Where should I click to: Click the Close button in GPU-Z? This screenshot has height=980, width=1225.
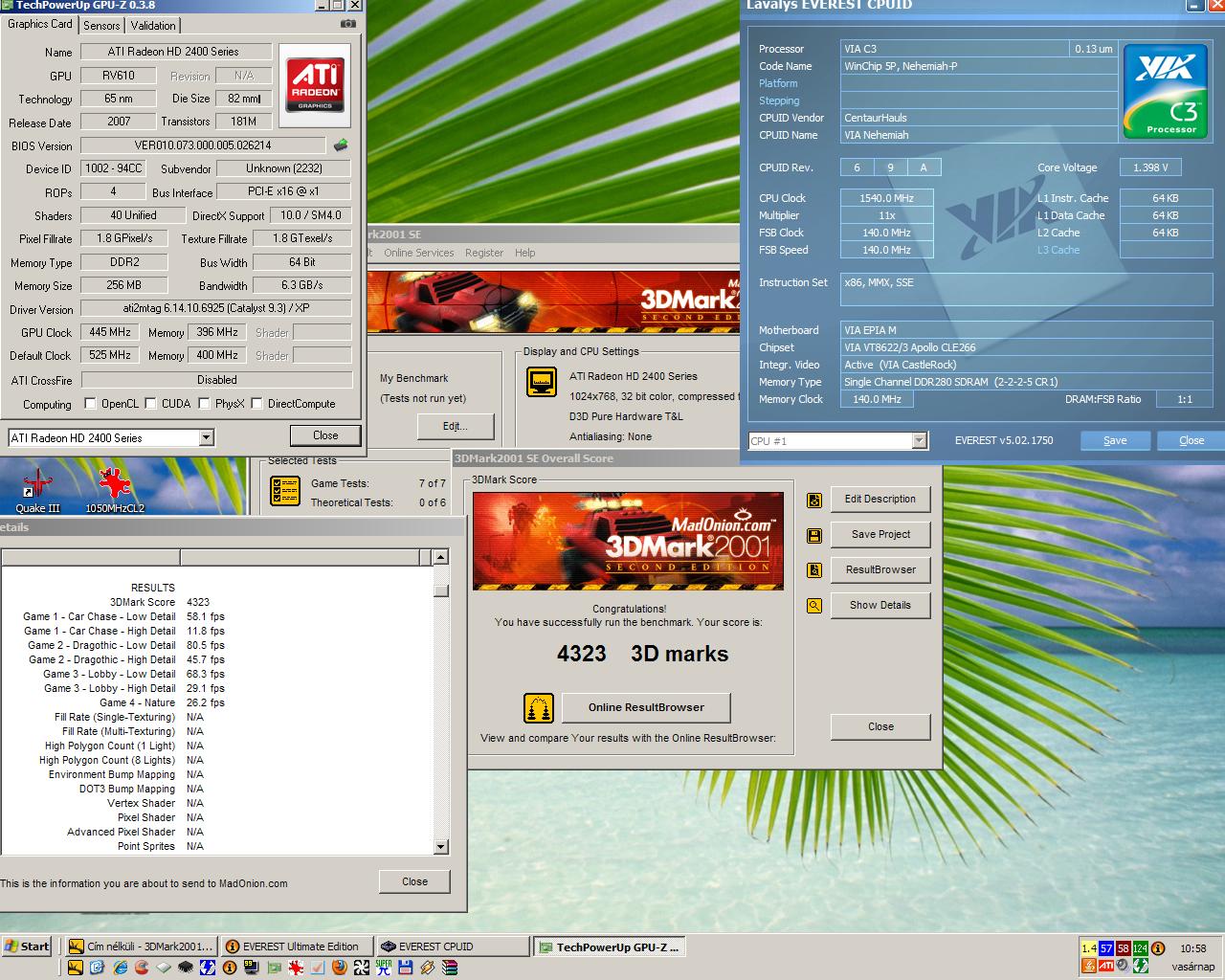(325, 435)
